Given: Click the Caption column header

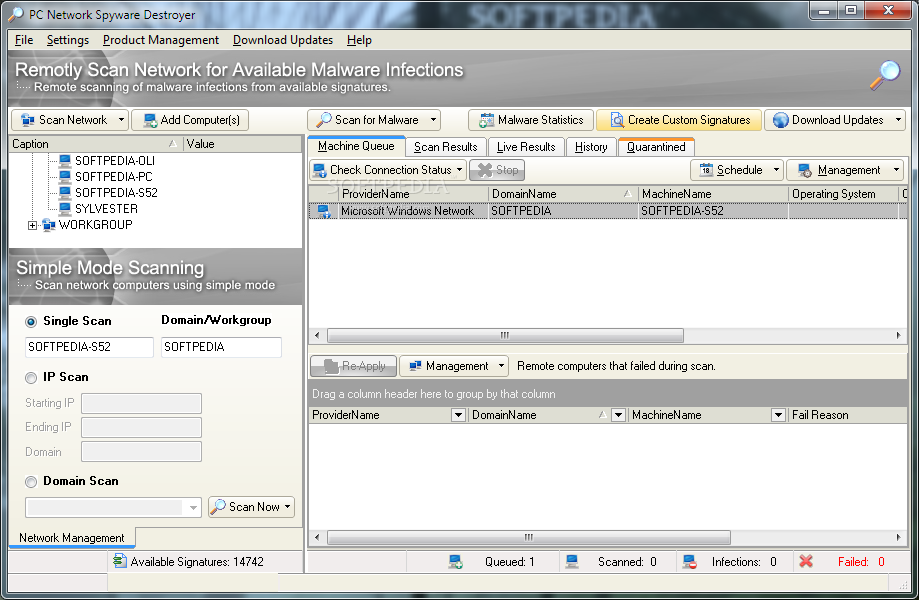Looking at the screenshot, I should point(96,144).
